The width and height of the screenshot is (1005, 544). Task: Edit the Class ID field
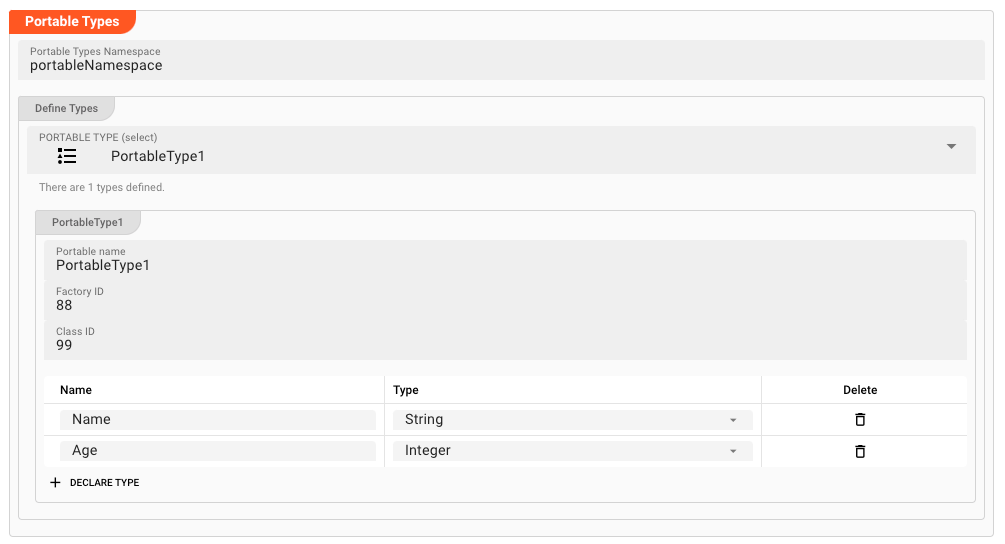(500, 345)
